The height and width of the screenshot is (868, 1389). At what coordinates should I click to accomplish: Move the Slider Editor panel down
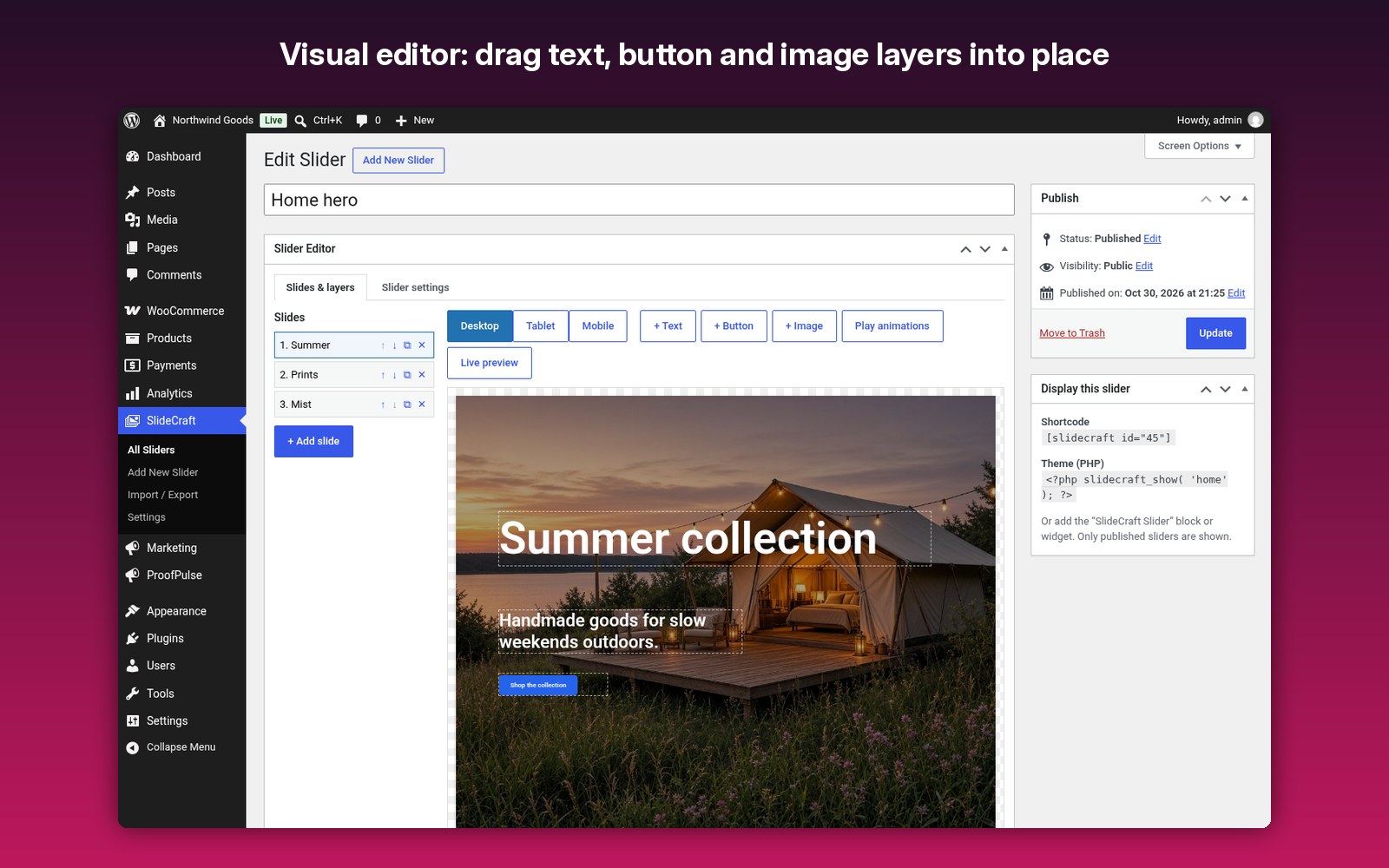[x=985, y=249]
